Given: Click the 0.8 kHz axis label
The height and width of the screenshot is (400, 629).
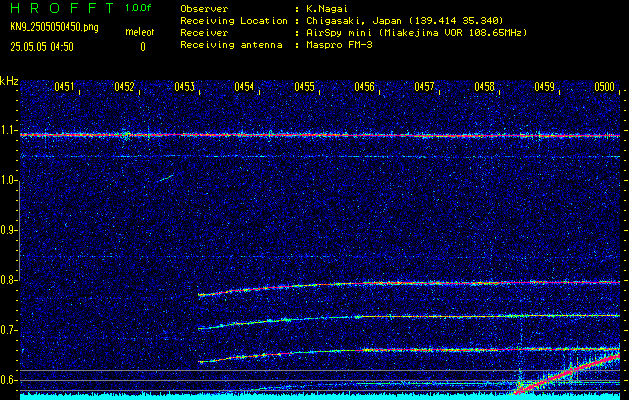Looking at the screenshot, I should (x=9, y=280).
